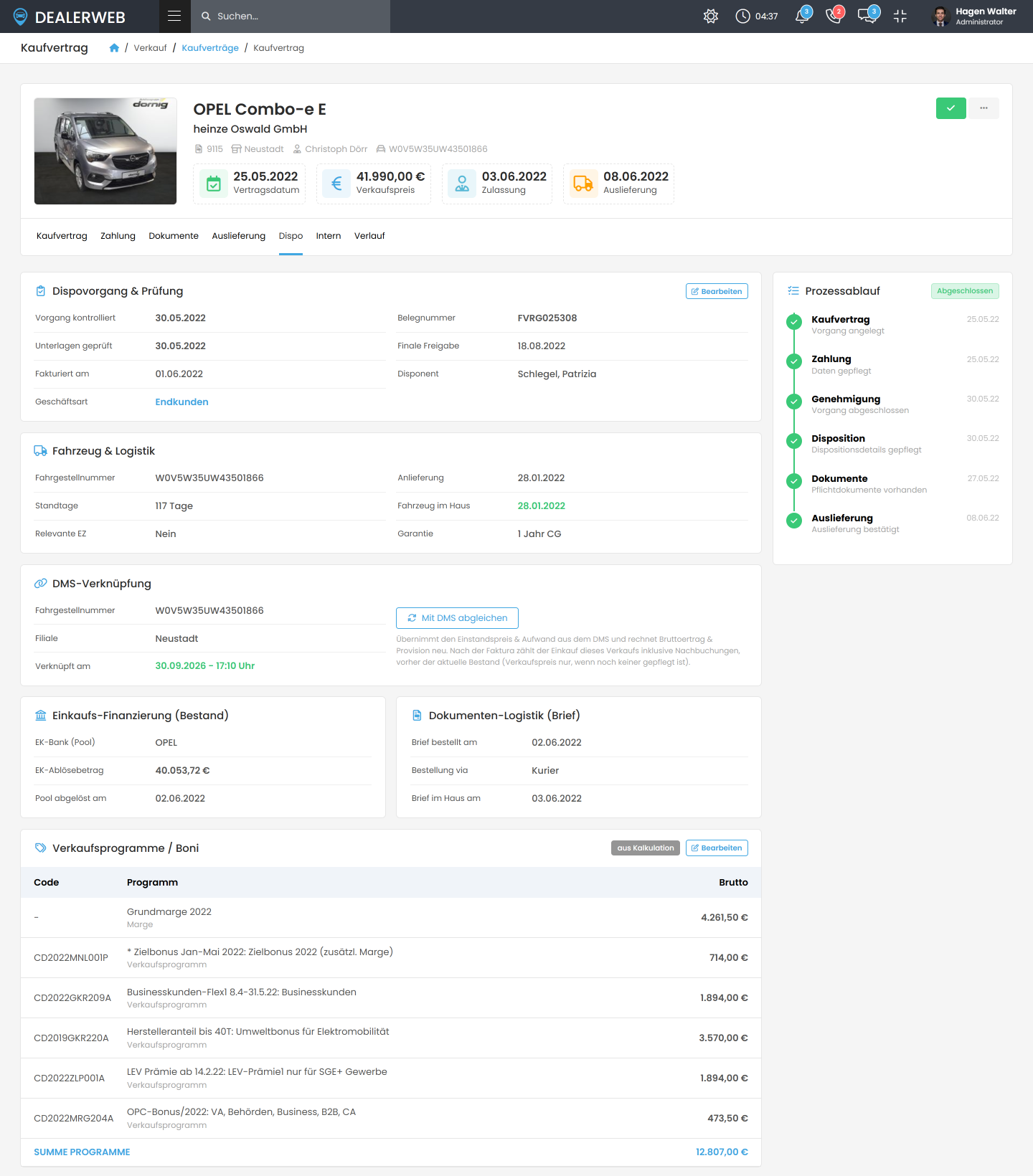Click the DEALERWEB logo
This screenshot has width=1033, height=1176.
pyautogui.click(x=70, y=16)
